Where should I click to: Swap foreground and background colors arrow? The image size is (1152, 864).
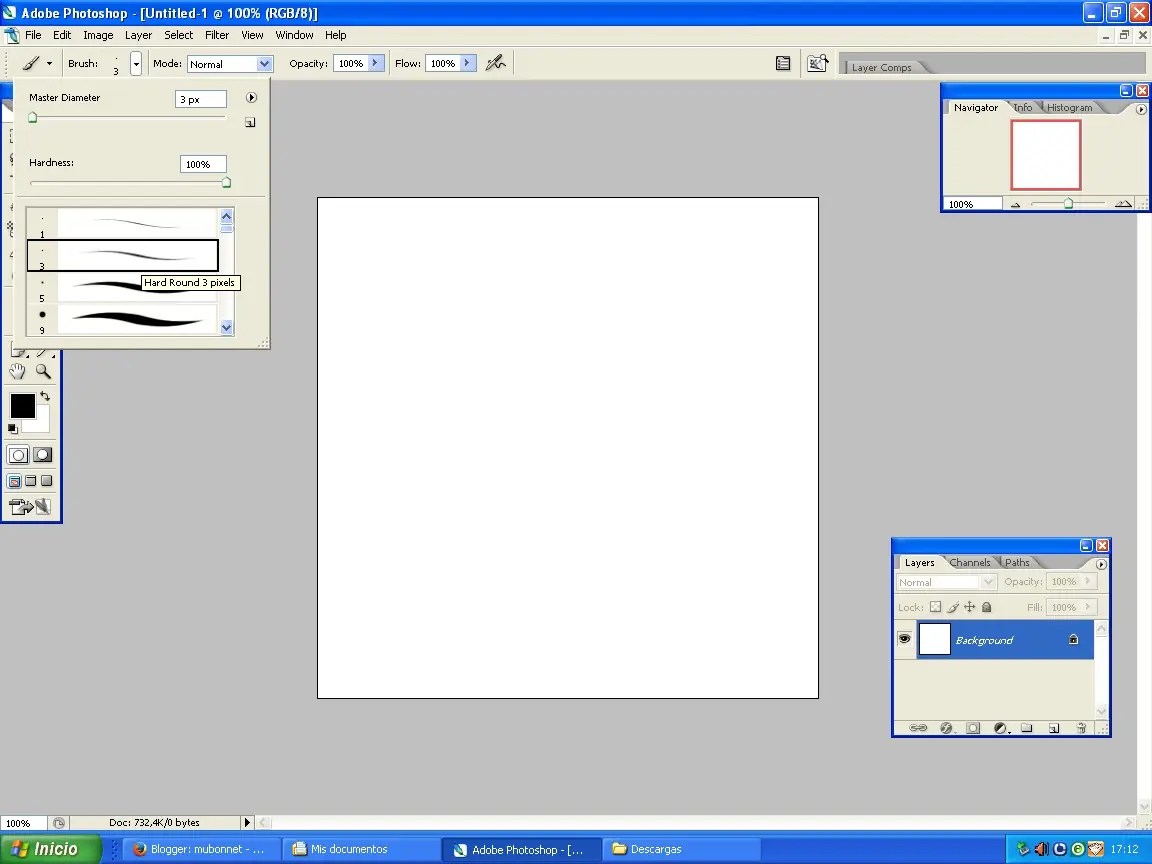(x=45, y=396)
